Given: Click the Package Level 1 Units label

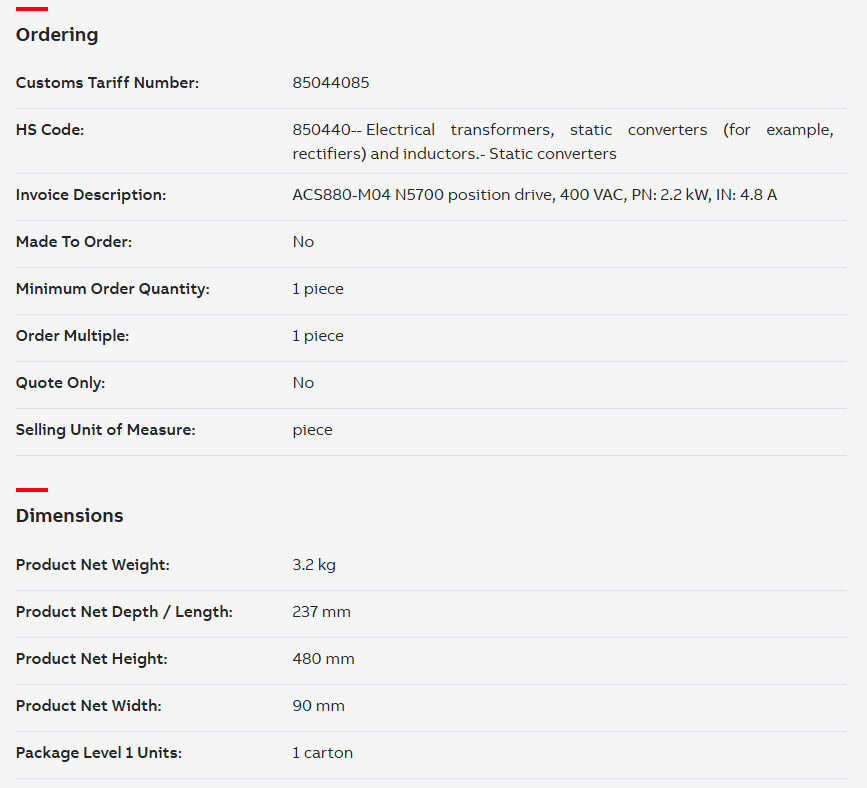Looking at the screenshot, I should tap(99, 753).
